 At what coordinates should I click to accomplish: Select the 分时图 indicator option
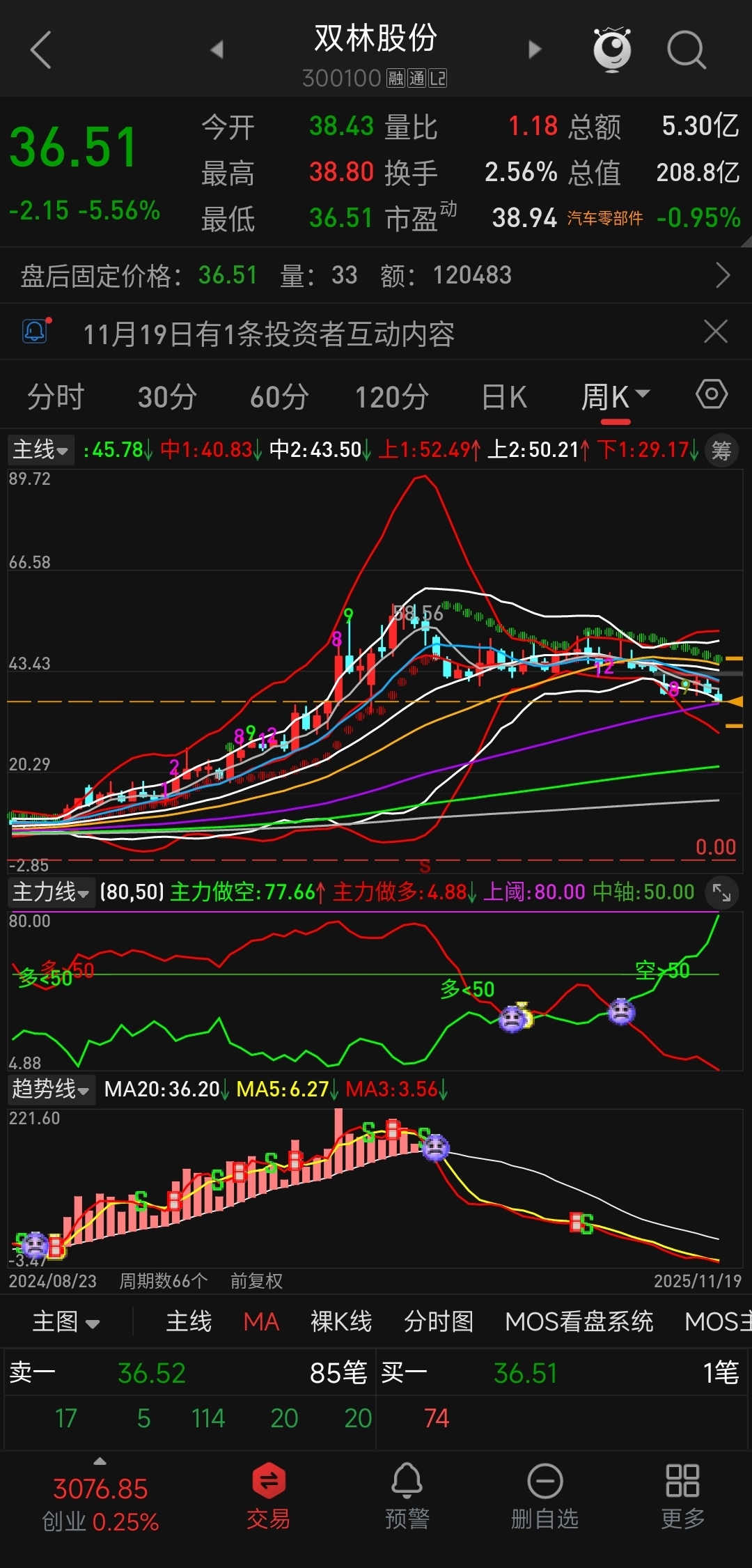pos(439,1321)
